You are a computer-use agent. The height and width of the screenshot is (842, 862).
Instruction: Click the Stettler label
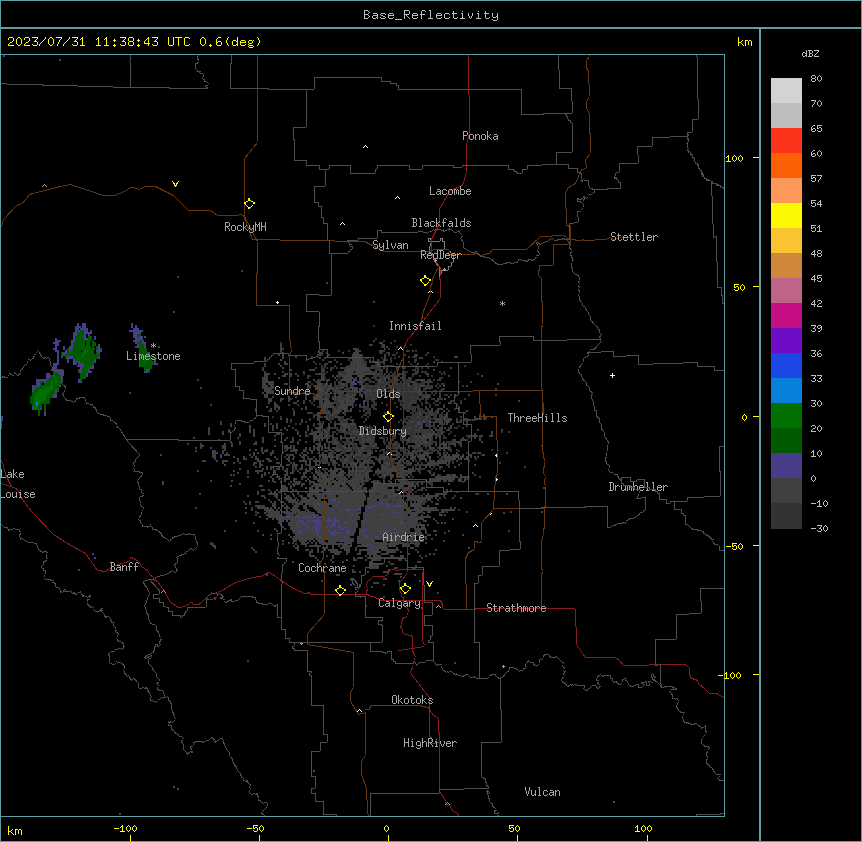click(x=634, y=237)
